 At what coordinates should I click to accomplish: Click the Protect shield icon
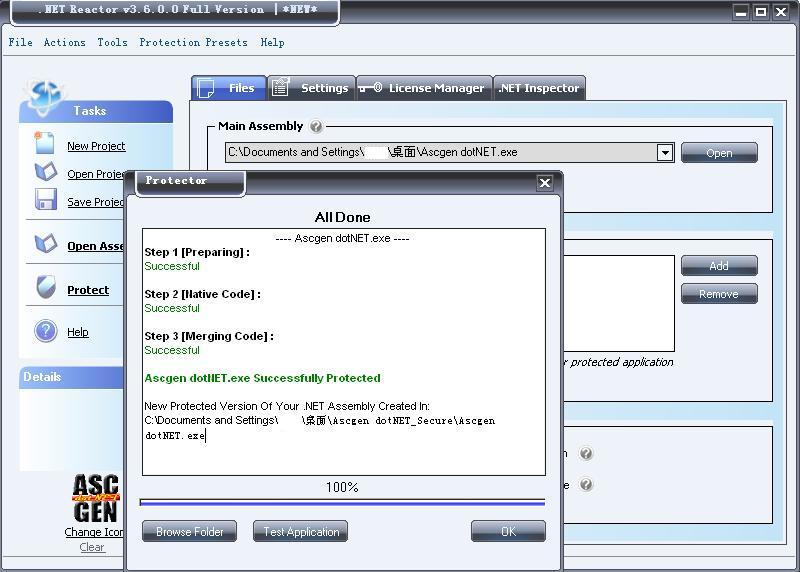[46, 287]
